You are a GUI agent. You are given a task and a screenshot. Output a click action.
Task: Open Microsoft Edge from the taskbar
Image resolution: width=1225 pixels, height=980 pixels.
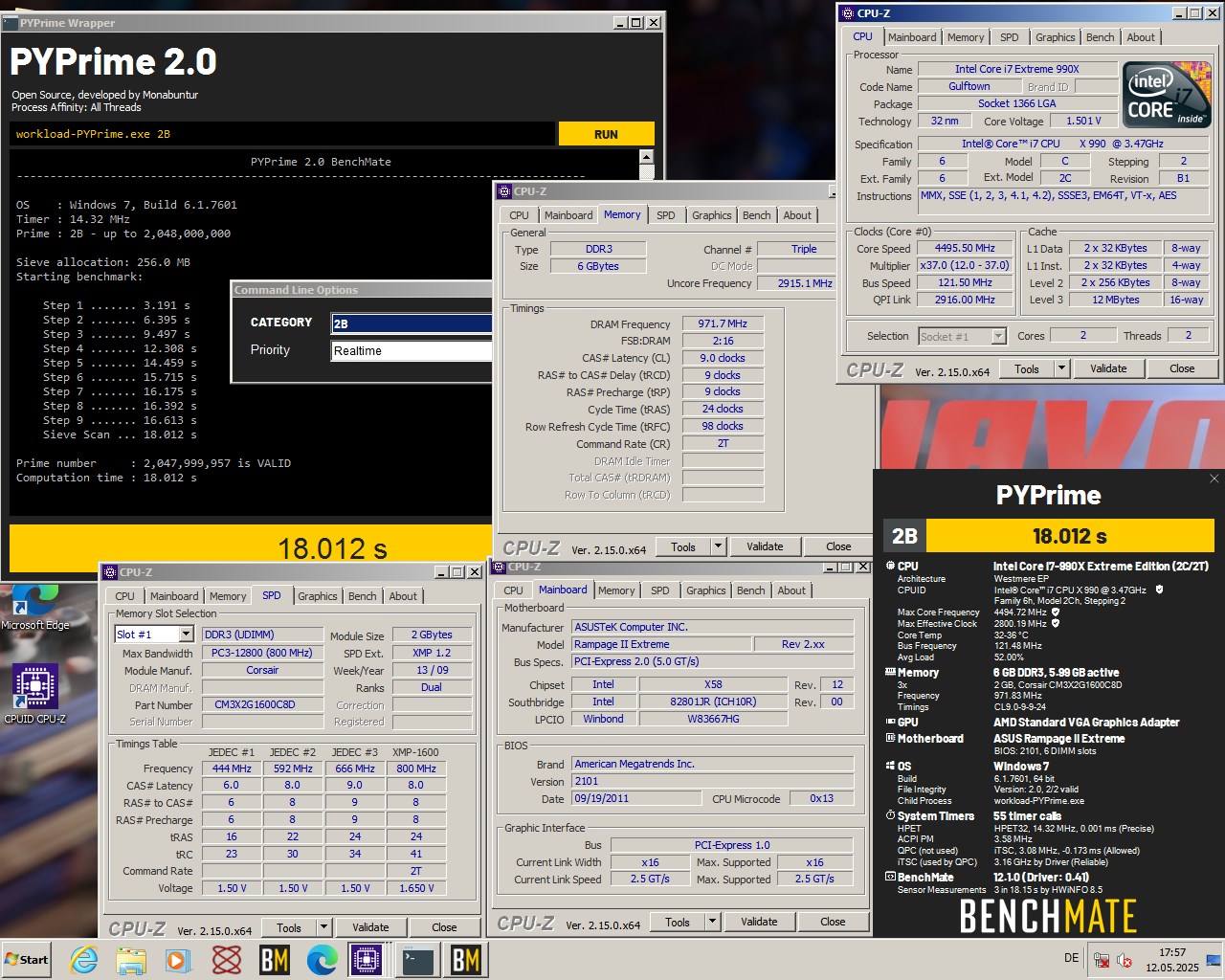coord(322,960)
